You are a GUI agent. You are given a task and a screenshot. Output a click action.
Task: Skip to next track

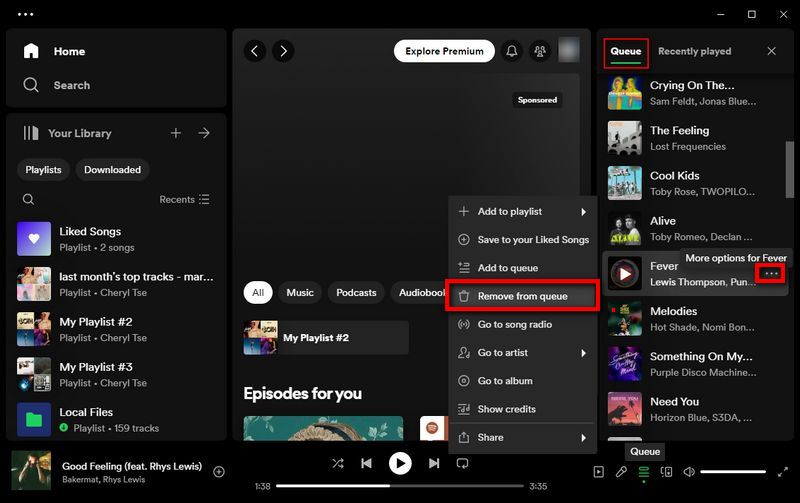click(434, 463)
